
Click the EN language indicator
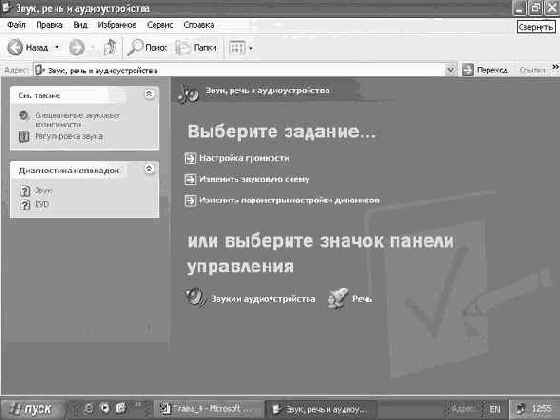tap(495, 409)
